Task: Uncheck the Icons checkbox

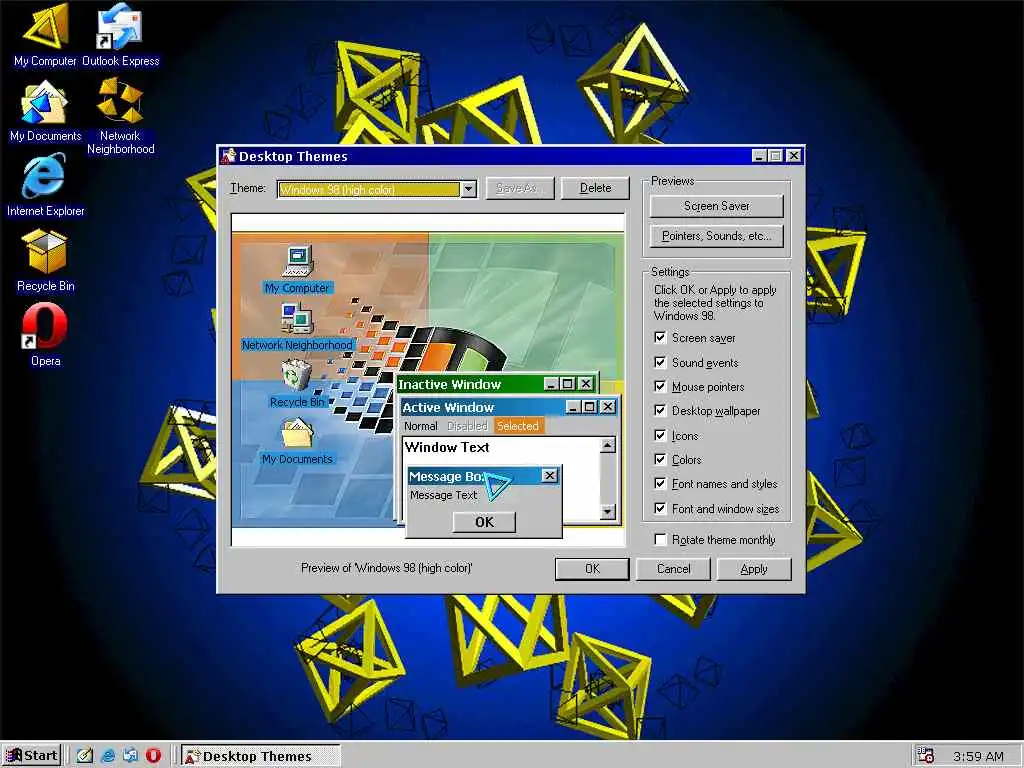Action: (x=660, y=436)
